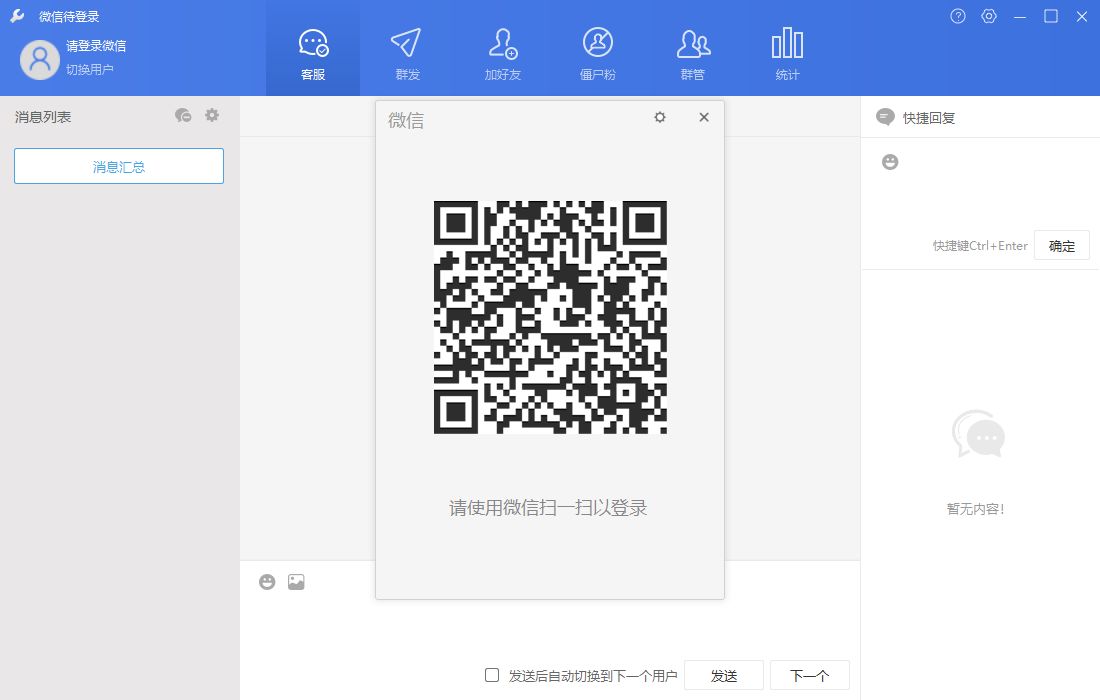The height and width of the screenshot is (700, 1100).
Task: Open the 统计 statistics panel
Action: tap(786, 49)
